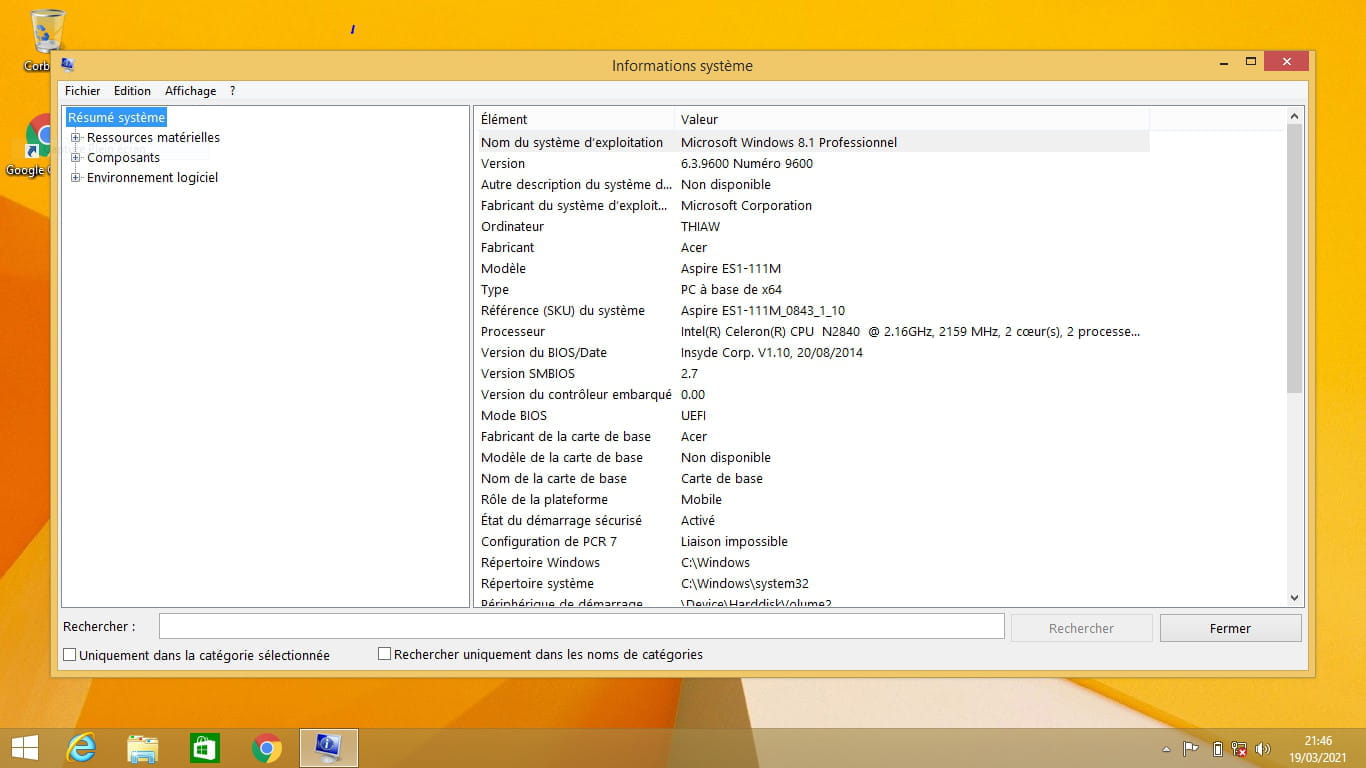Click the network status tray icon
This screenshot has width=1366, height=768.
point(1240,749)
